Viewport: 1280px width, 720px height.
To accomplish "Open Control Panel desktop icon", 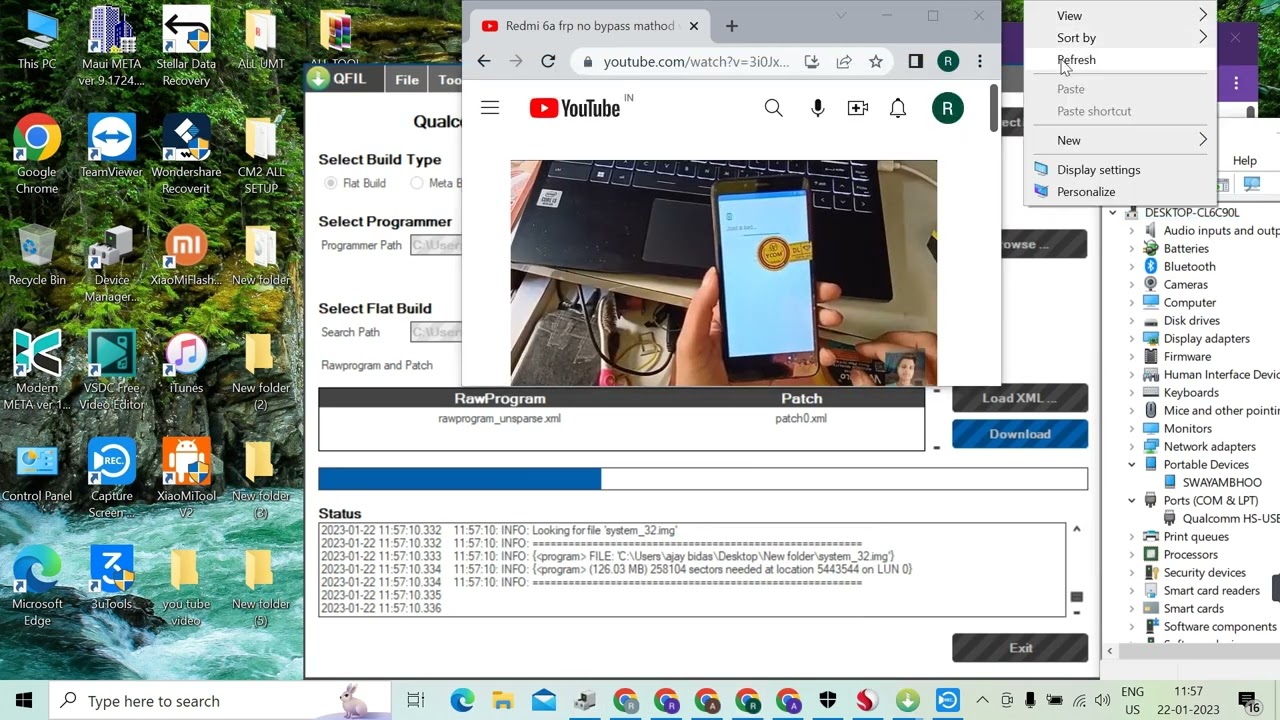I will 37,471.
